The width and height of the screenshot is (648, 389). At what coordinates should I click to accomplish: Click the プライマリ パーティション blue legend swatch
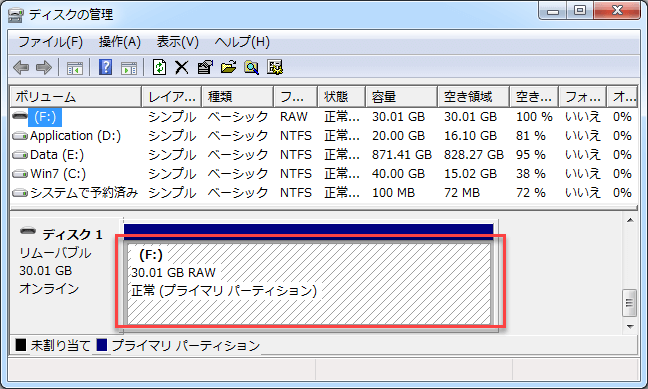click(102, 345)
